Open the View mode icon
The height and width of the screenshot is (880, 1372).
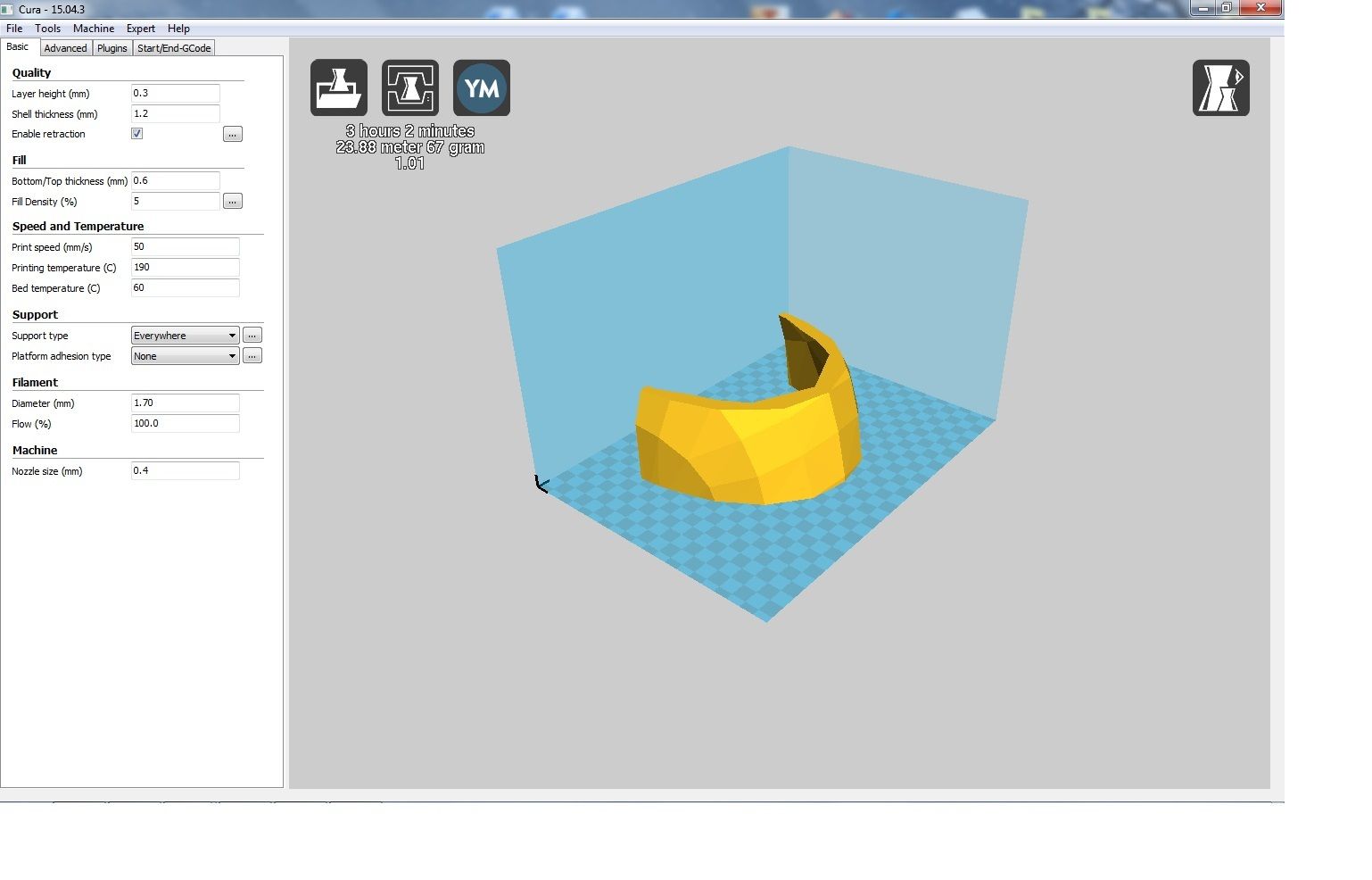(x=1220, y=87)
